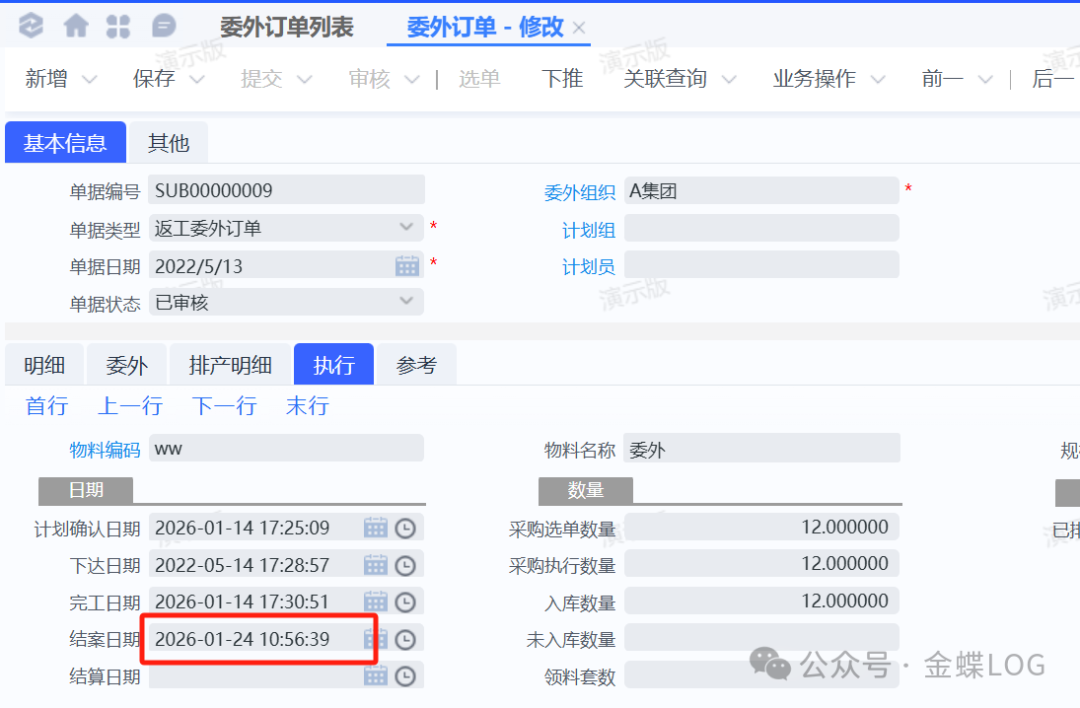Open calendar picker for 完工日期
This screenshot has width=1080, height=708.
point(375,603)
